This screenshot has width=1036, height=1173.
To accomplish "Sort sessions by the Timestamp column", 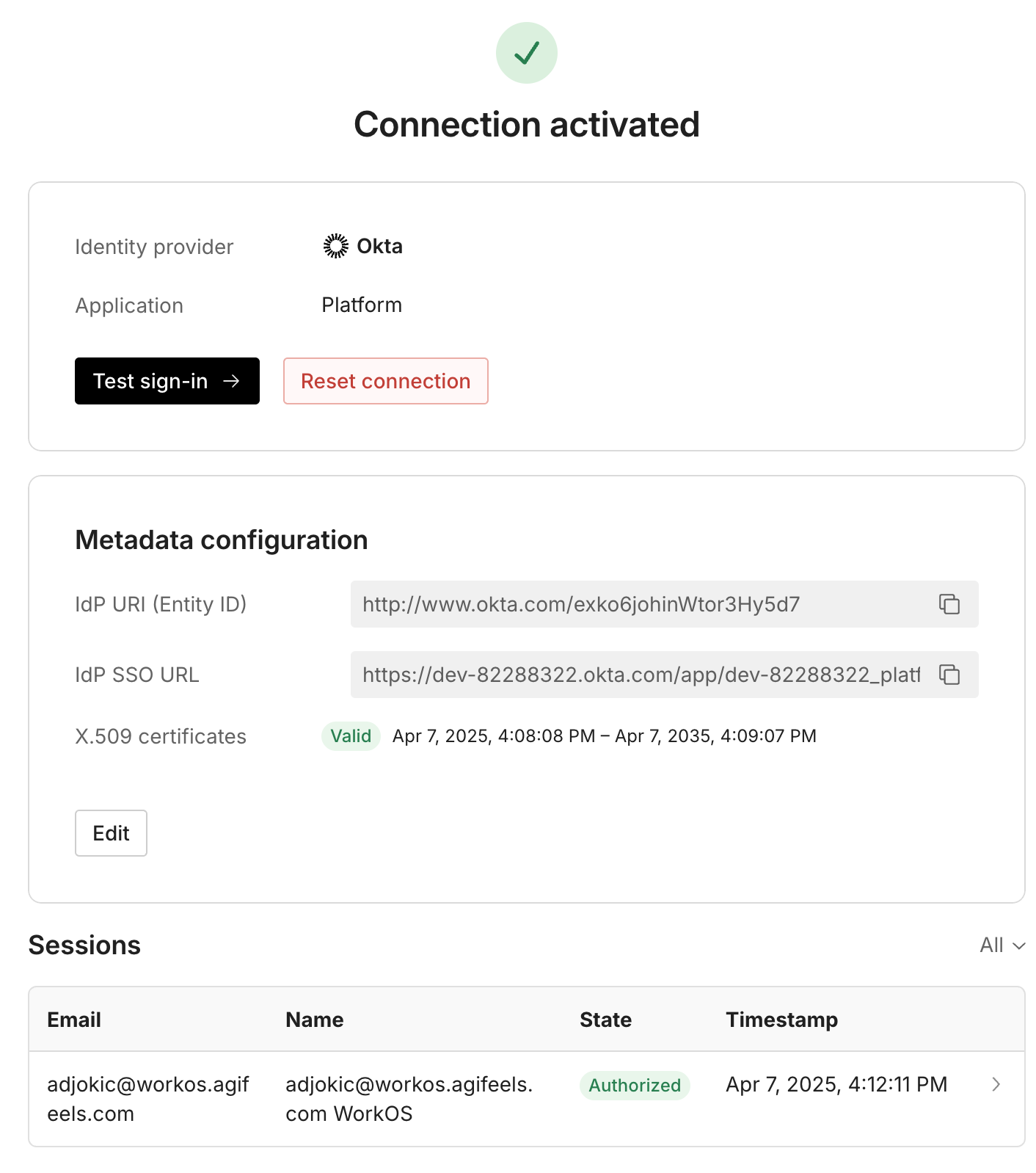I will pos(781,1020).
